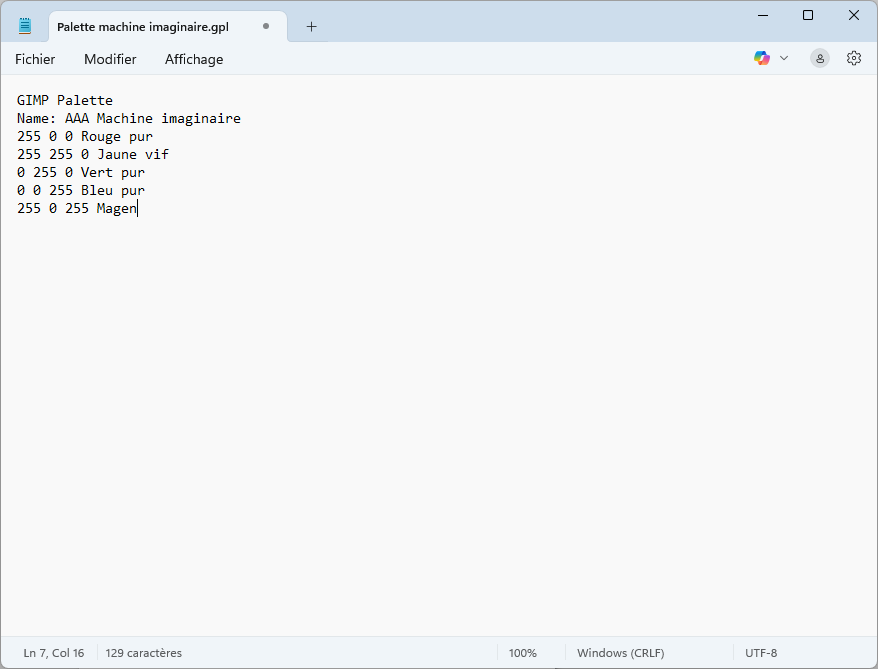The height and width of the screenshot is (669, 878).
Task: Click the Ln 7, Col 16 status indicator
Action: 54,653
